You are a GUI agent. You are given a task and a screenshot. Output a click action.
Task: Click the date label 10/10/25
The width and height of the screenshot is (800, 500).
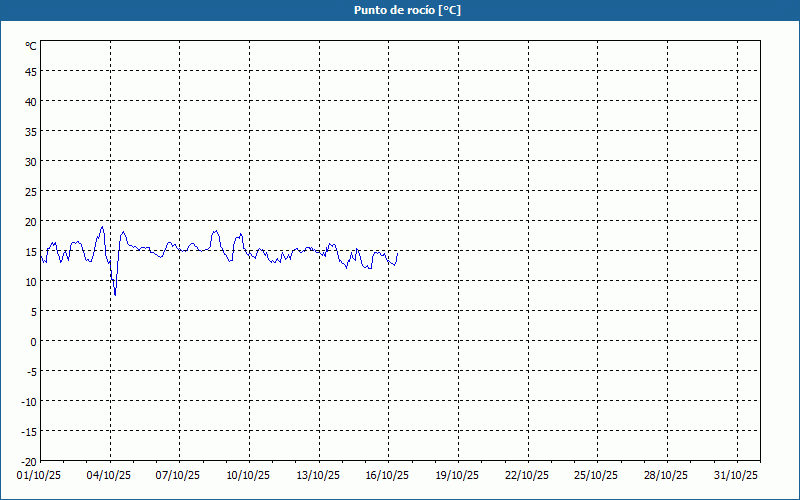pyautogui.click(x=248, y=476)
